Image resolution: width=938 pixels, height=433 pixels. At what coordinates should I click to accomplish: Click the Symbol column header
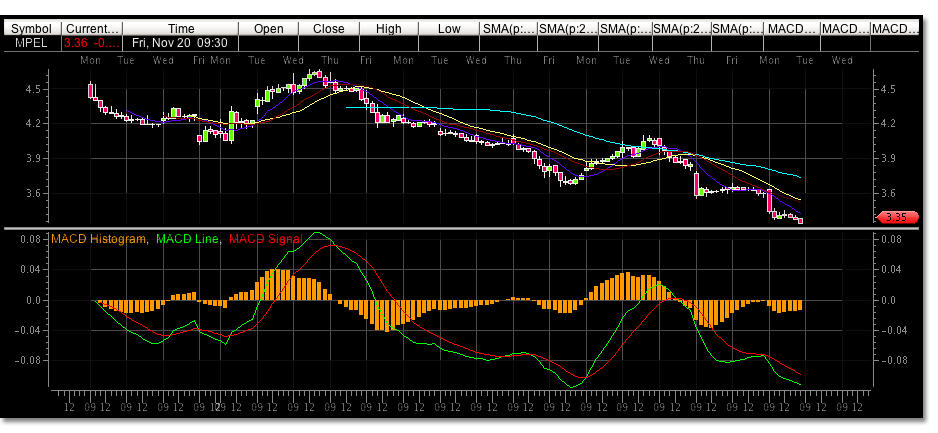tap(30, 29)
